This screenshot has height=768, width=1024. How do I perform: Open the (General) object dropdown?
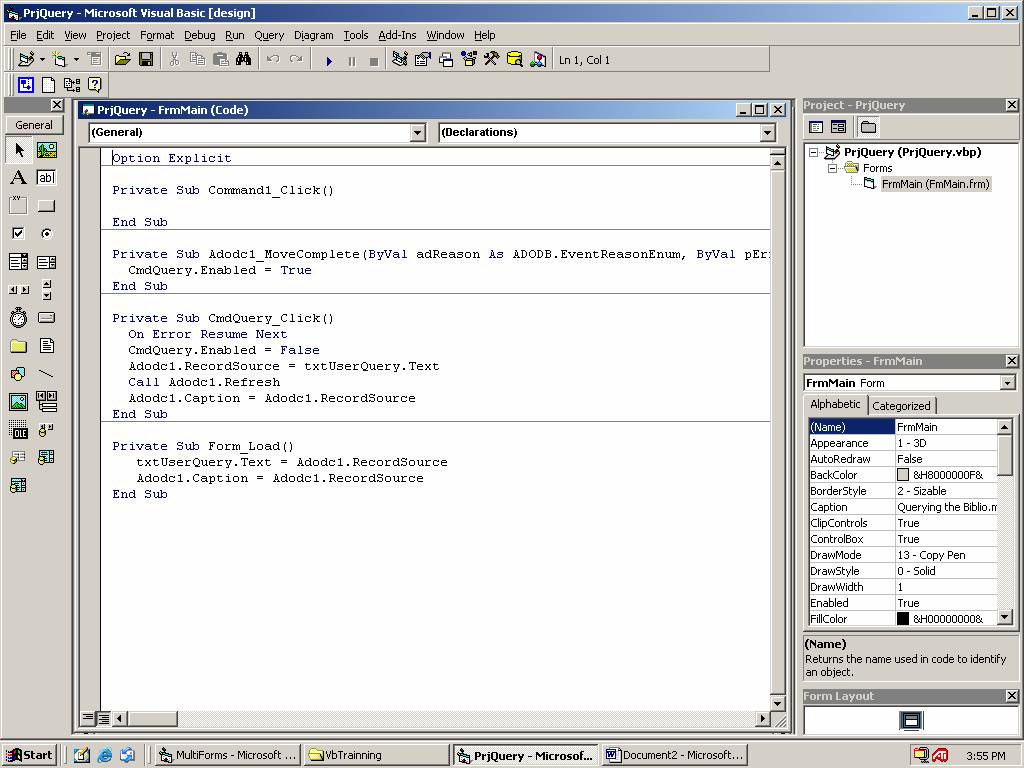pyautogui.click(x=418, y=133)
